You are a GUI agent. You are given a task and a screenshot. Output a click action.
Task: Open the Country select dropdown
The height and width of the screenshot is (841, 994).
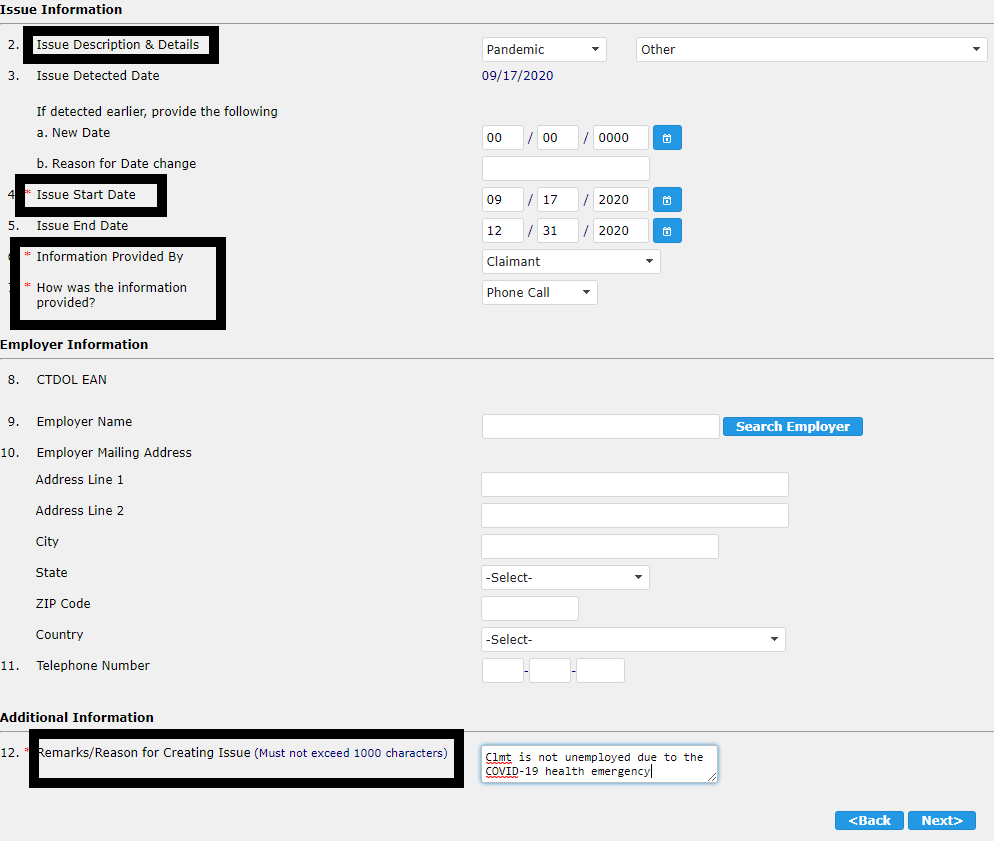(x=633, y=640)
